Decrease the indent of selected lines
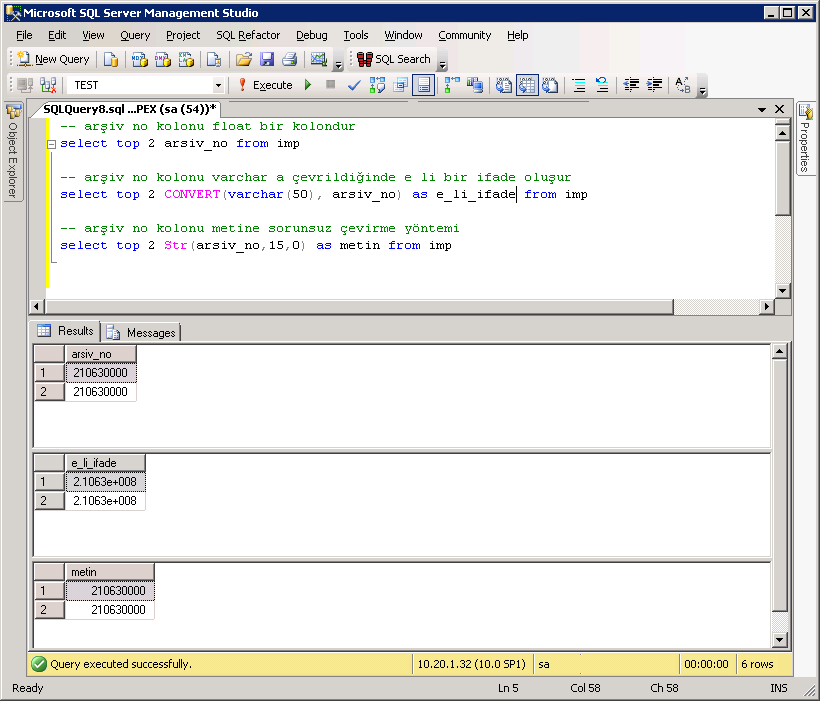The height and width of the screenshot is (701, 820). tap(631, 85)
